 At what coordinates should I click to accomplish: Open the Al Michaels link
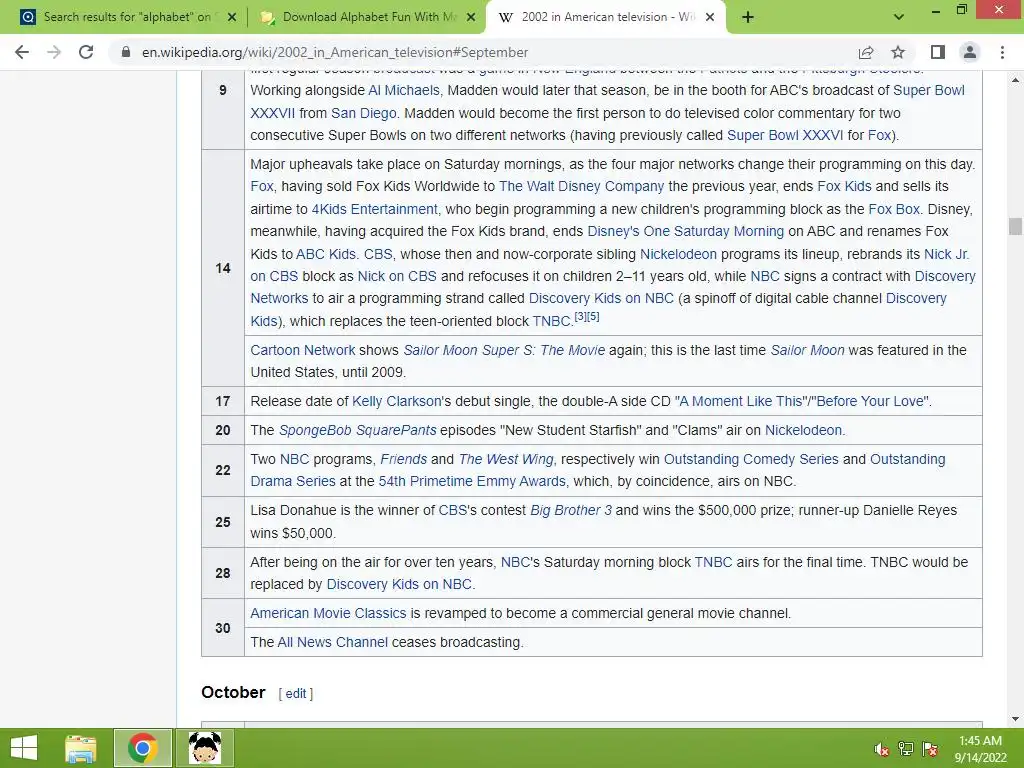404,90
